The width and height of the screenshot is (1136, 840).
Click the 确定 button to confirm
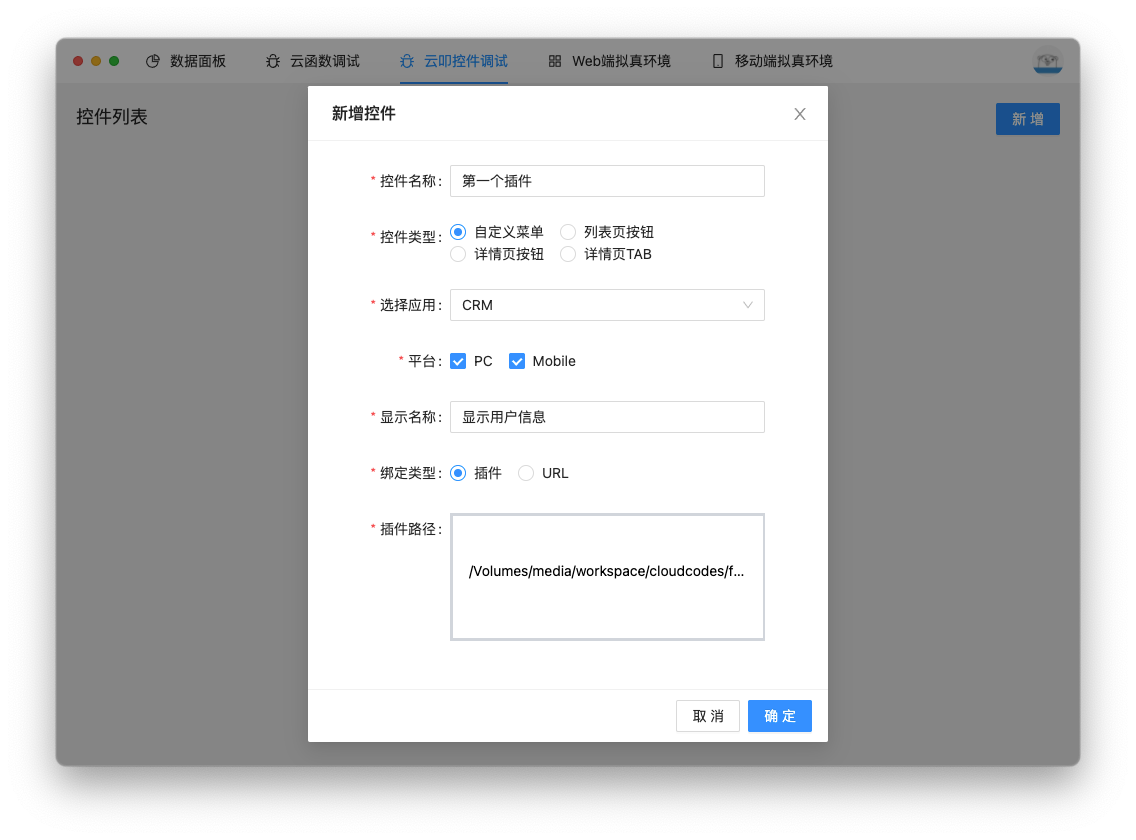780,716
